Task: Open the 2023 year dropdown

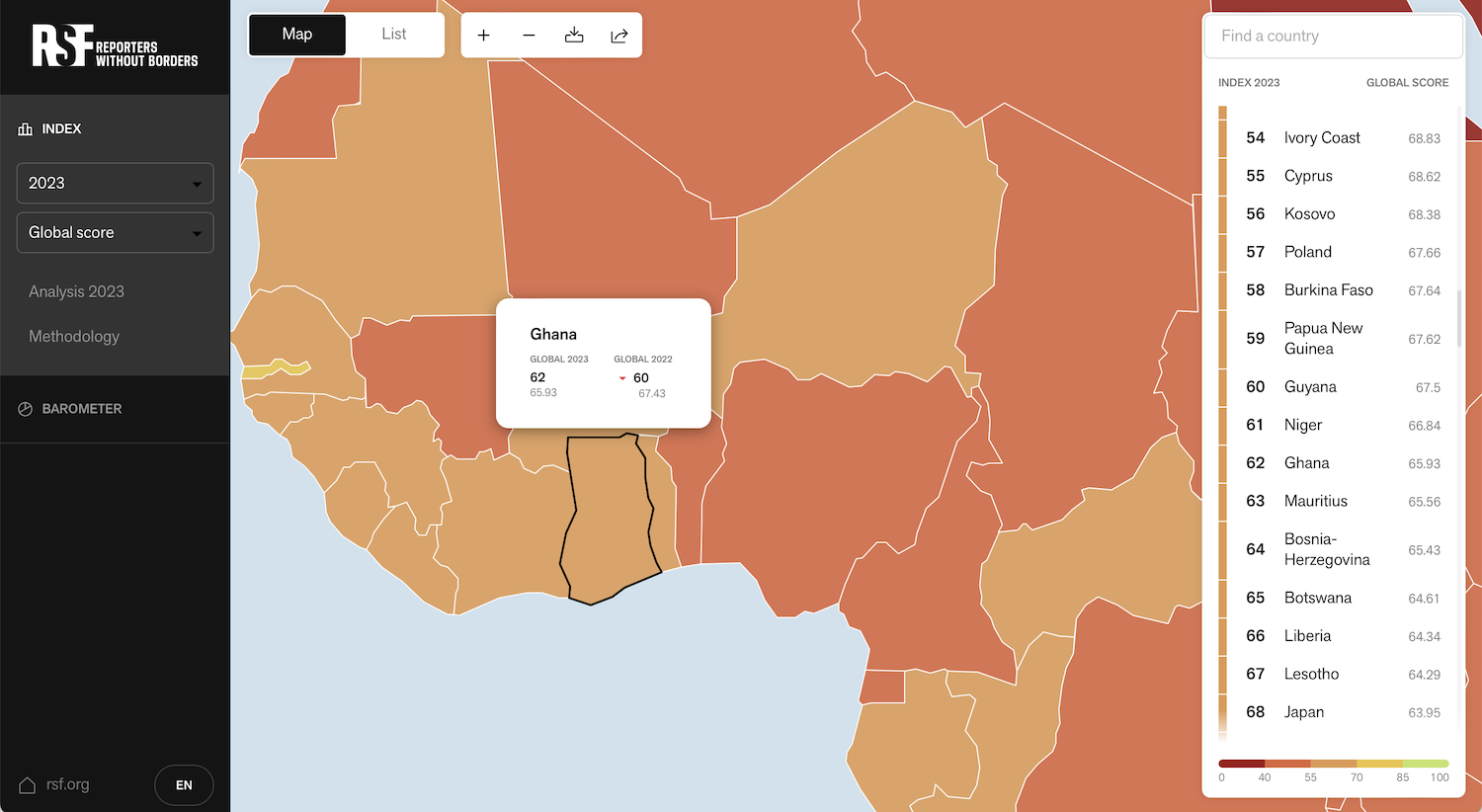Action: click(x=115, y=184)
